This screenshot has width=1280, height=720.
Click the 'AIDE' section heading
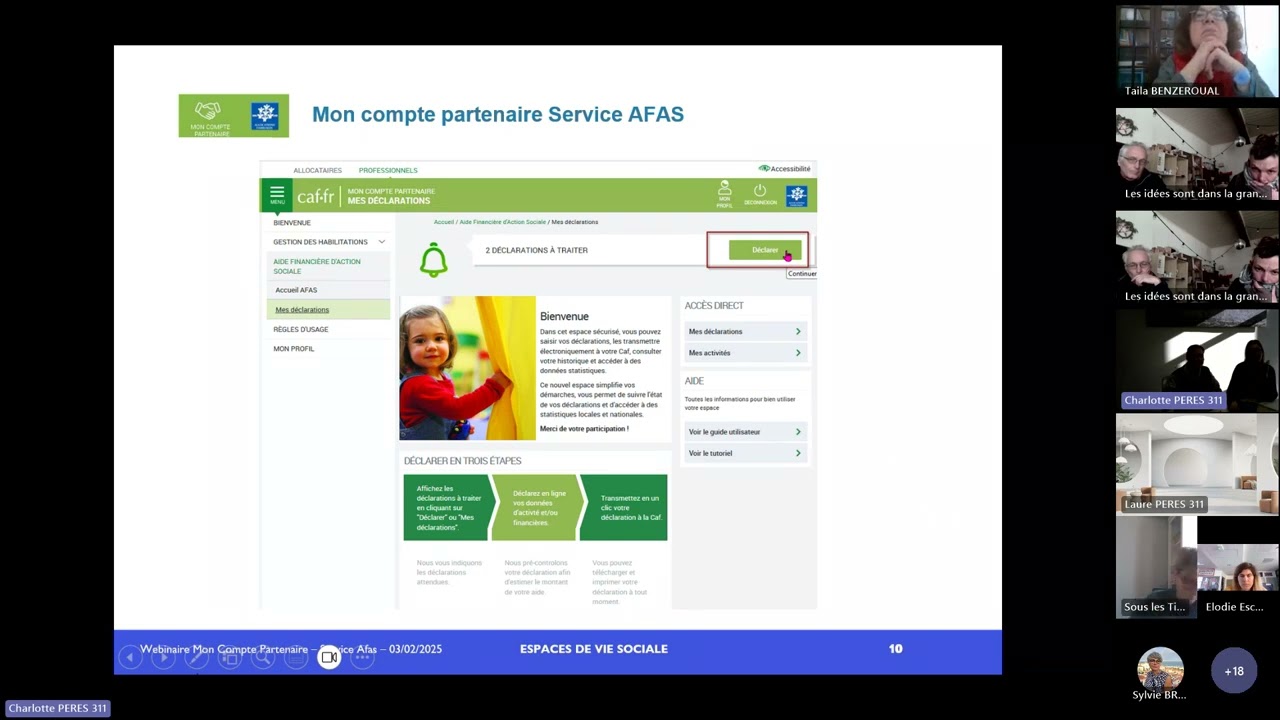point(694,381)
